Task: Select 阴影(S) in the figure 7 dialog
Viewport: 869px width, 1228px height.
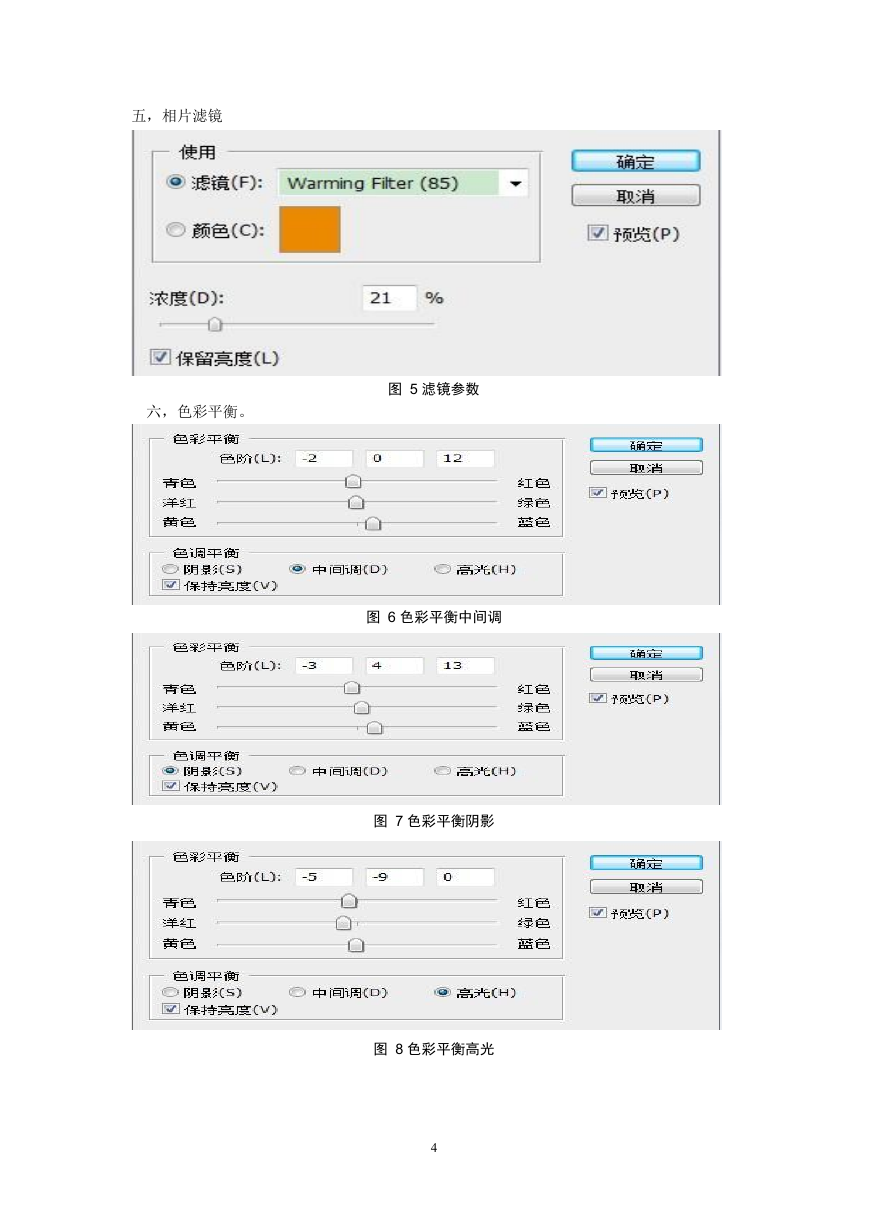Action: [170, 771]
